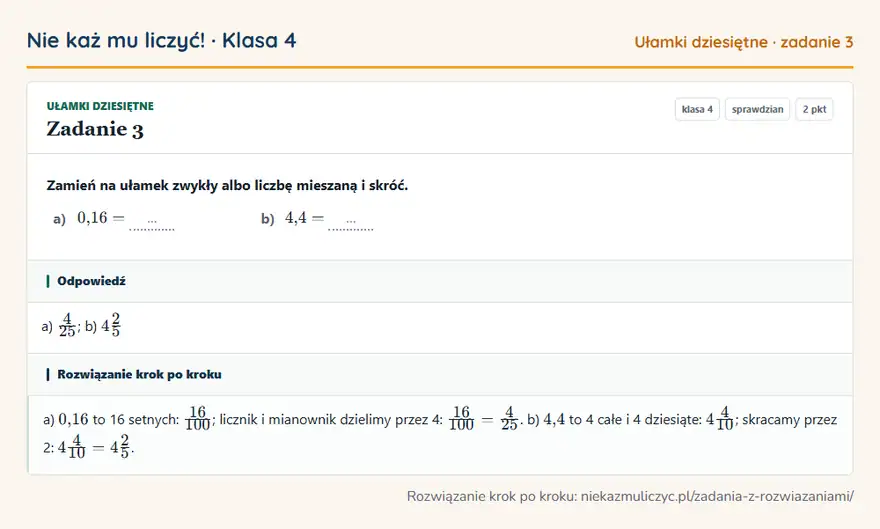Click the answer blank for 0,16

(152, 224)
